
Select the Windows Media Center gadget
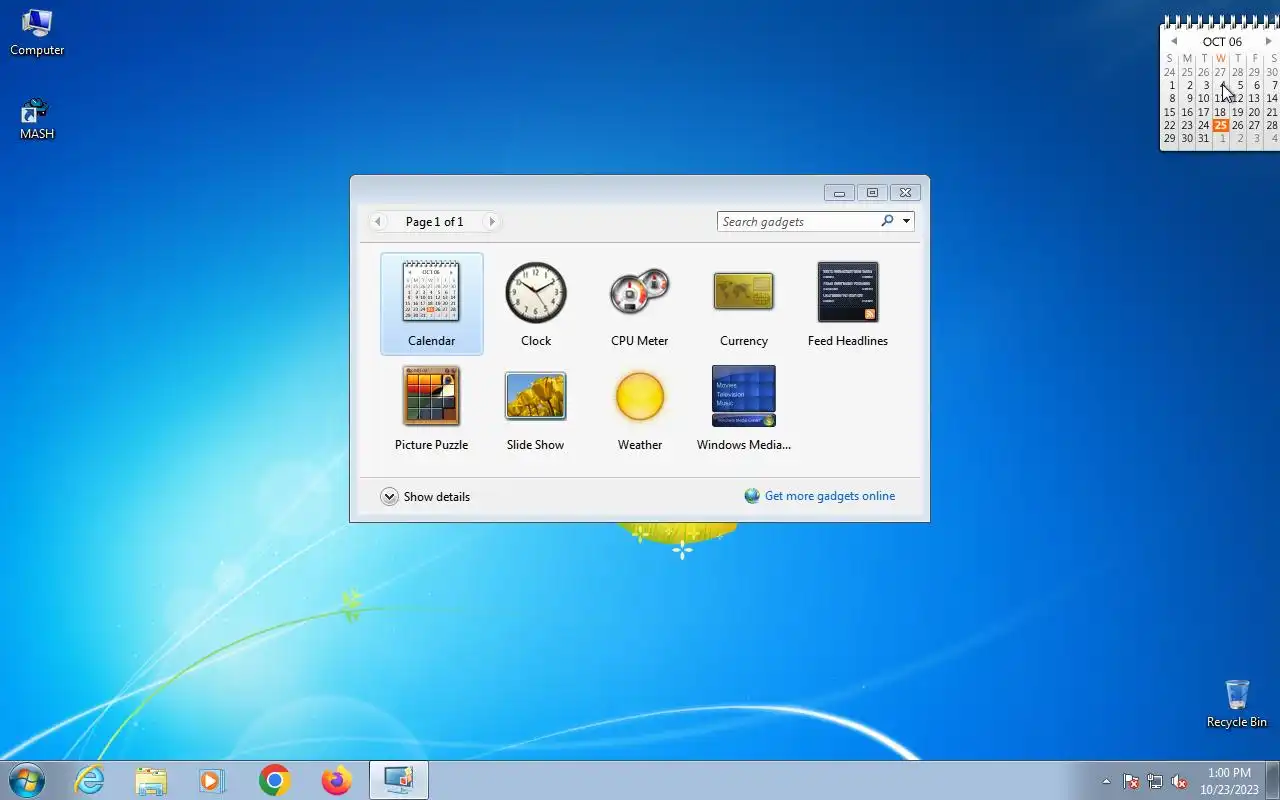(x=744, y=408)
